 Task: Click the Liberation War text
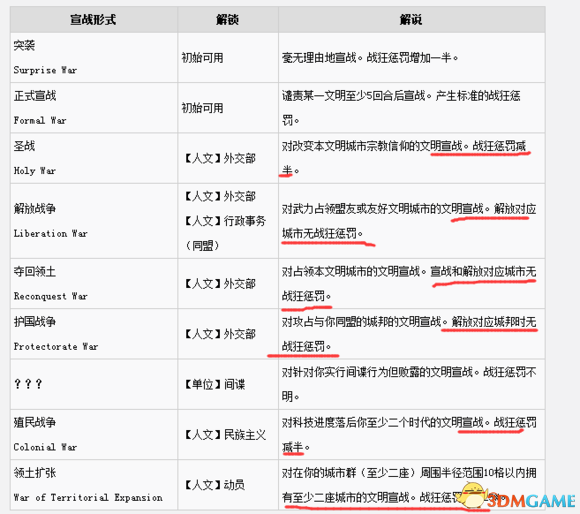(51, 233)
